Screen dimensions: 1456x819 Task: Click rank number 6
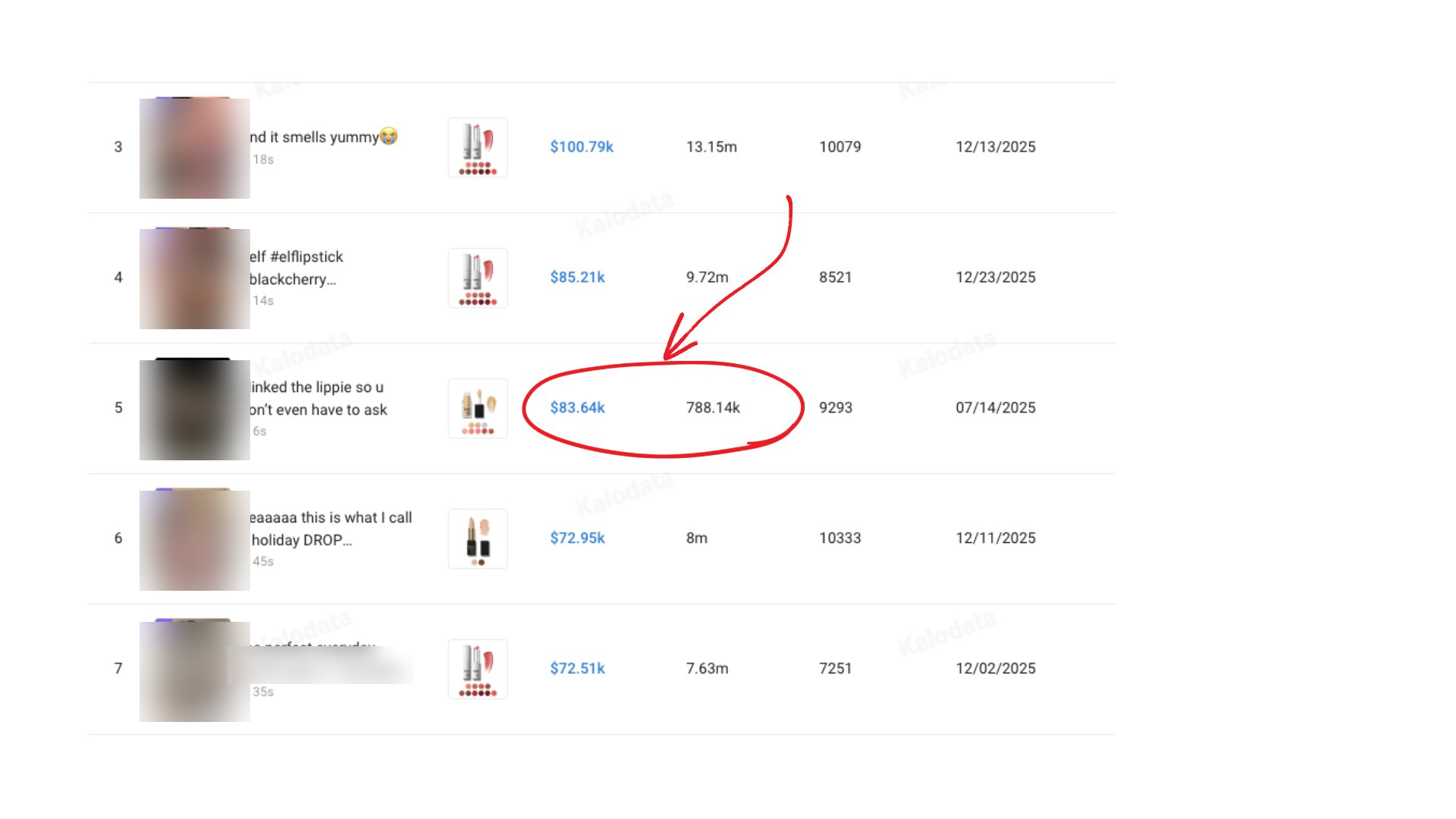click(x=118, y=538)
